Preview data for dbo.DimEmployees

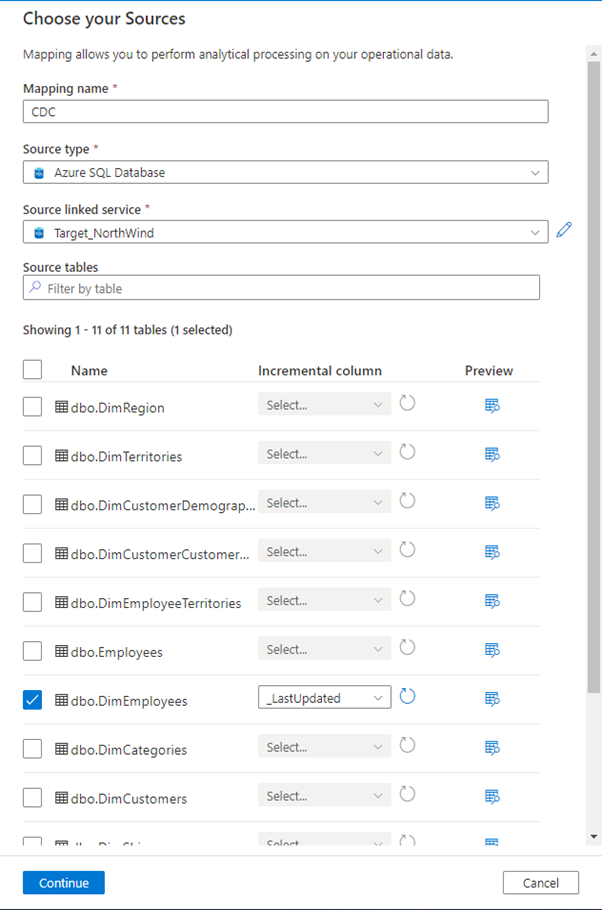click(492, 698)
